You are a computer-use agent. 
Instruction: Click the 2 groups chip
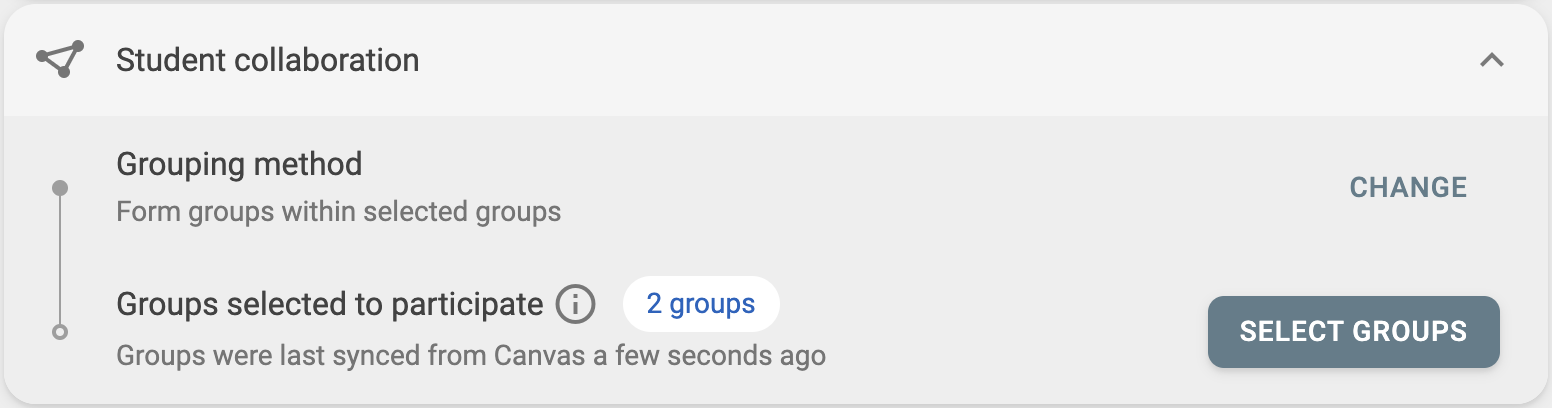pyautogui.click(x=700, y=304)
